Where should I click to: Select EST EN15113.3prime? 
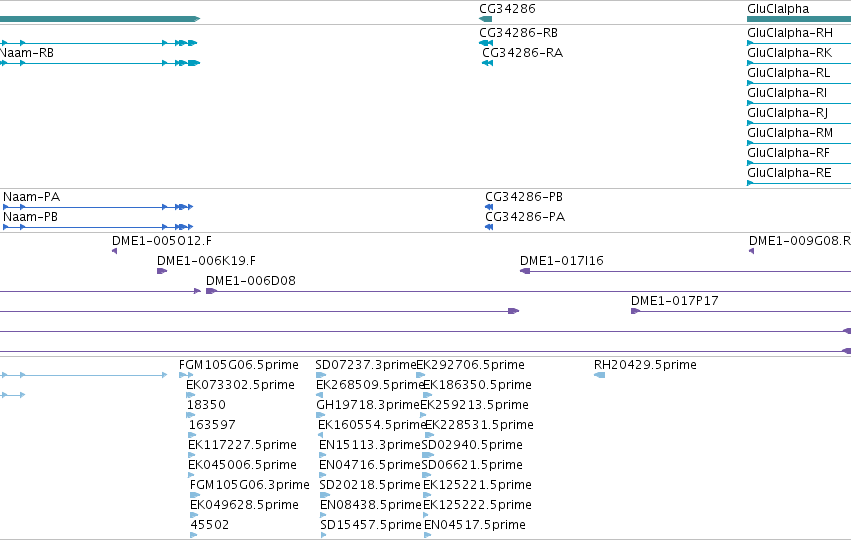[x=370, y=445]
